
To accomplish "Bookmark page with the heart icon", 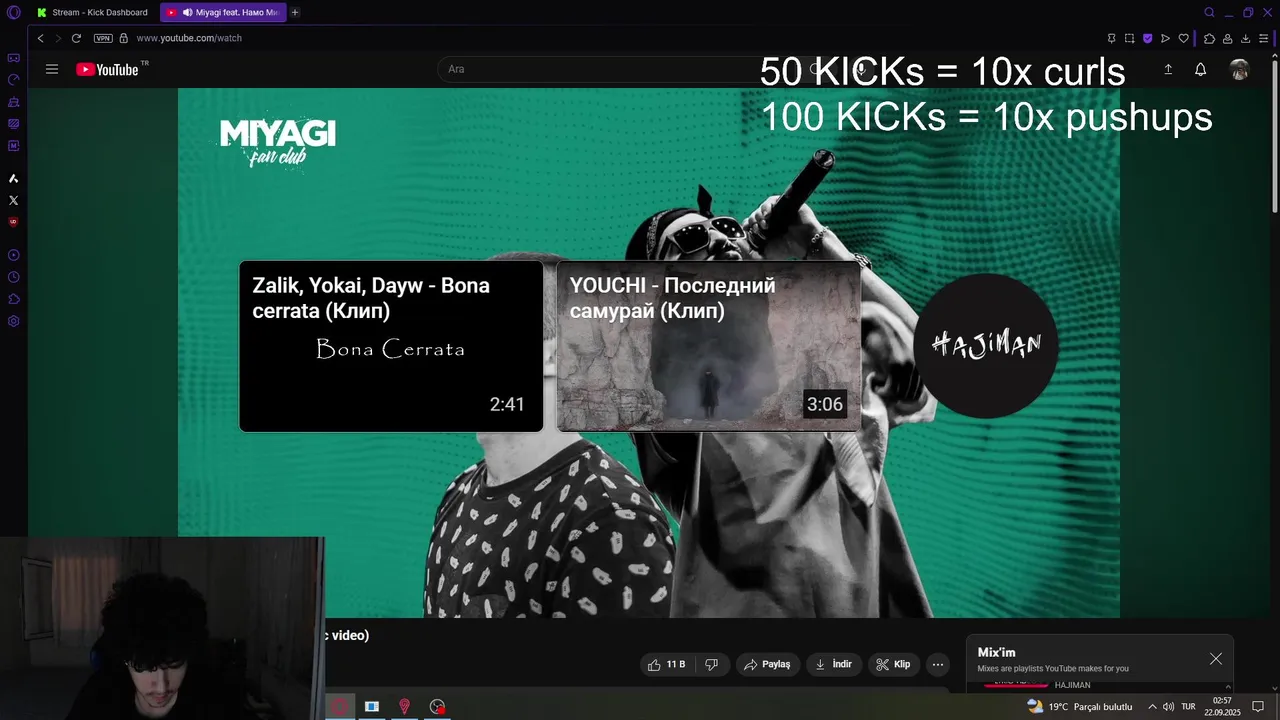I will (1184, 38).
